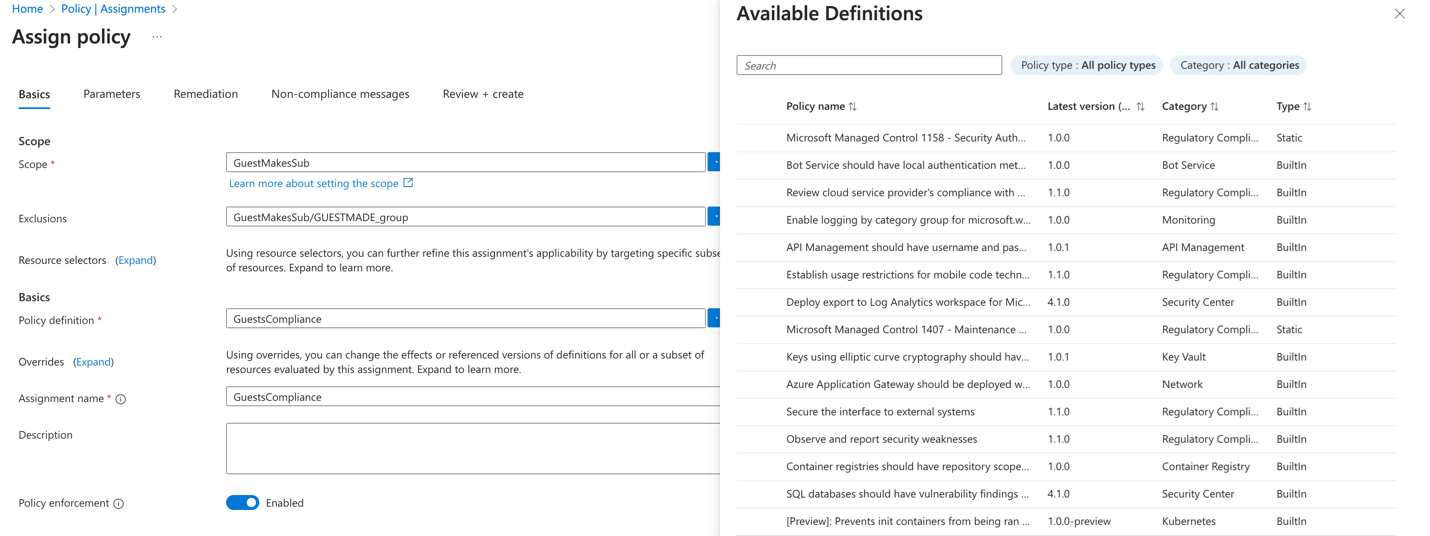Open Review + create tab

[483, 94]
